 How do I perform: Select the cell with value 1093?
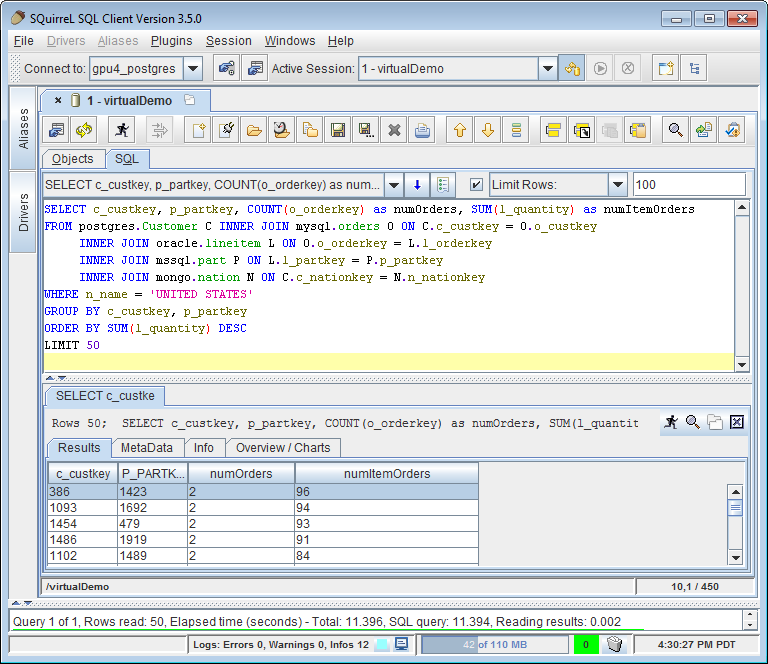coord(83,507)
